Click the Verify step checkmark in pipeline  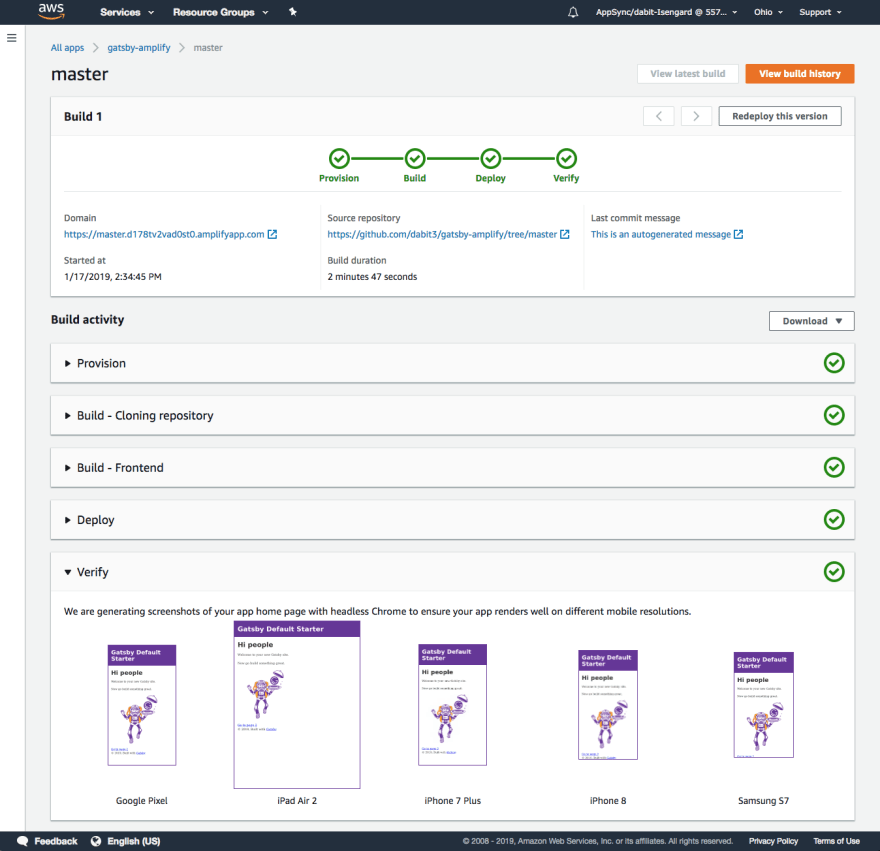coord(566,158)
